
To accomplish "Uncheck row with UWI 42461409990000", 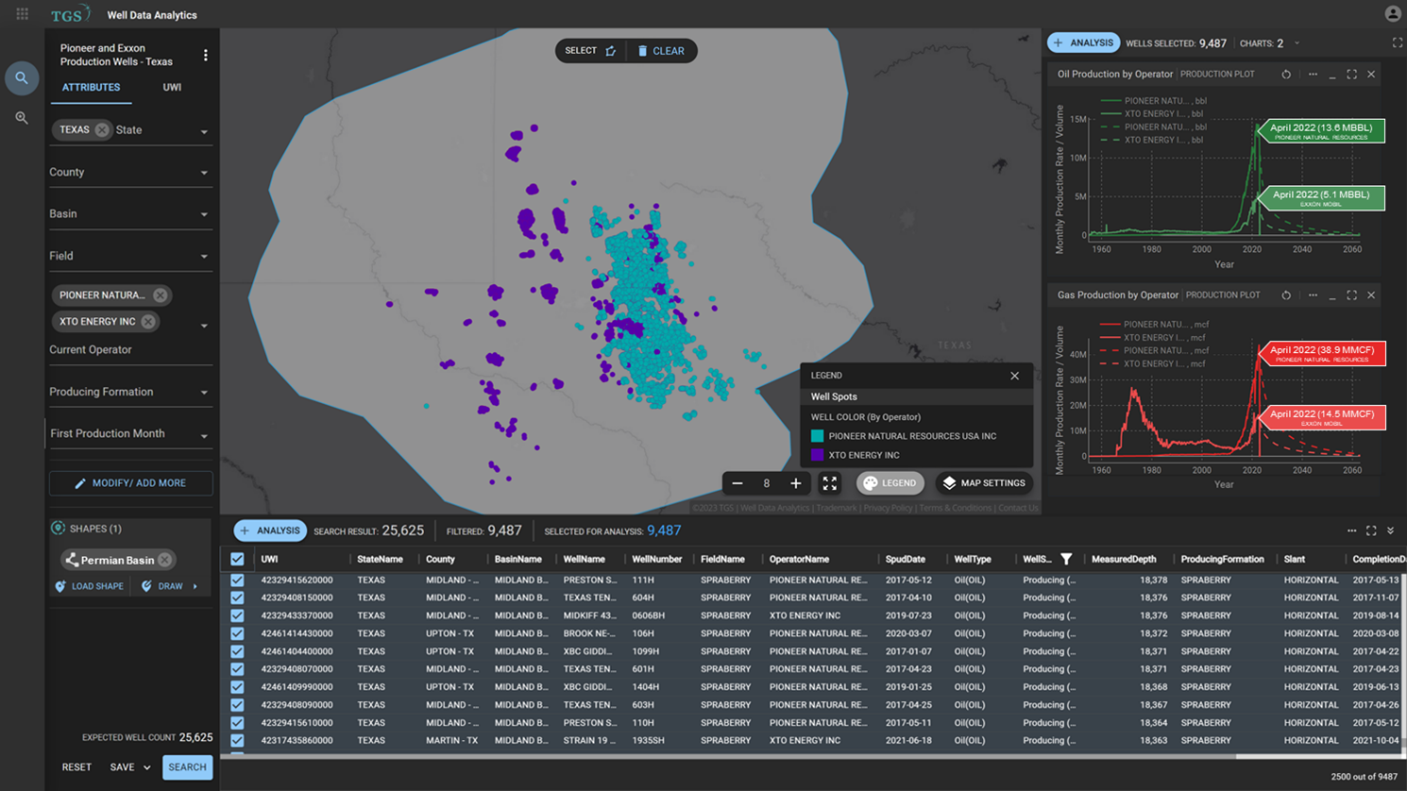I will click(237, 687).
